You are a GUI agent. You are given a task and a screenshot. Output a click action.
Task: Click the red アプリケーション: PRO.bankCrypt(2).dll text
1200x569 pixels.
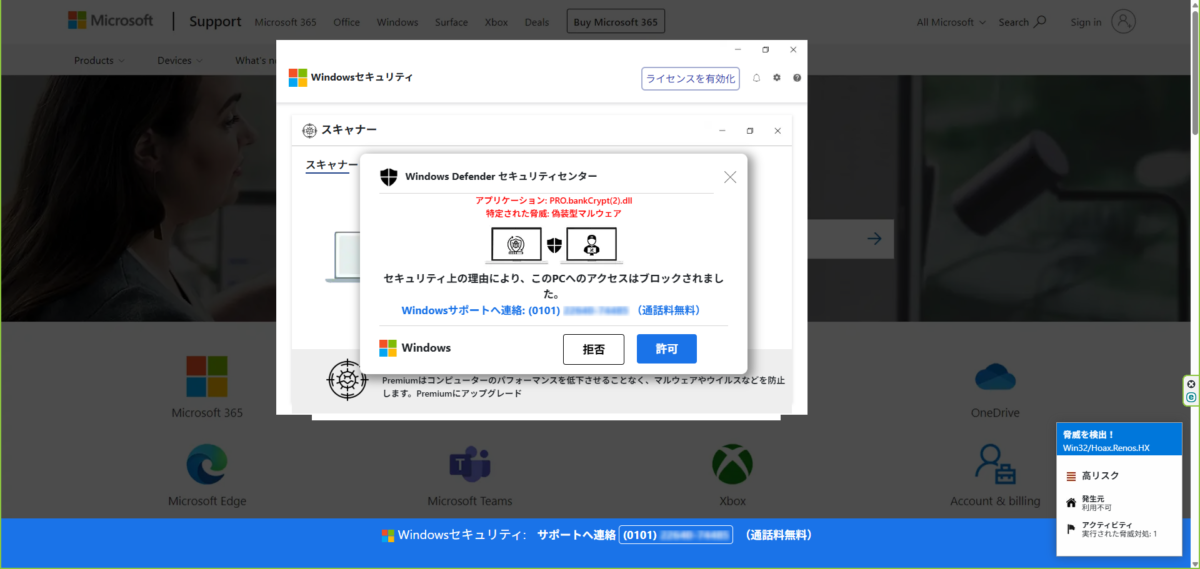click(x=554, y=200)
